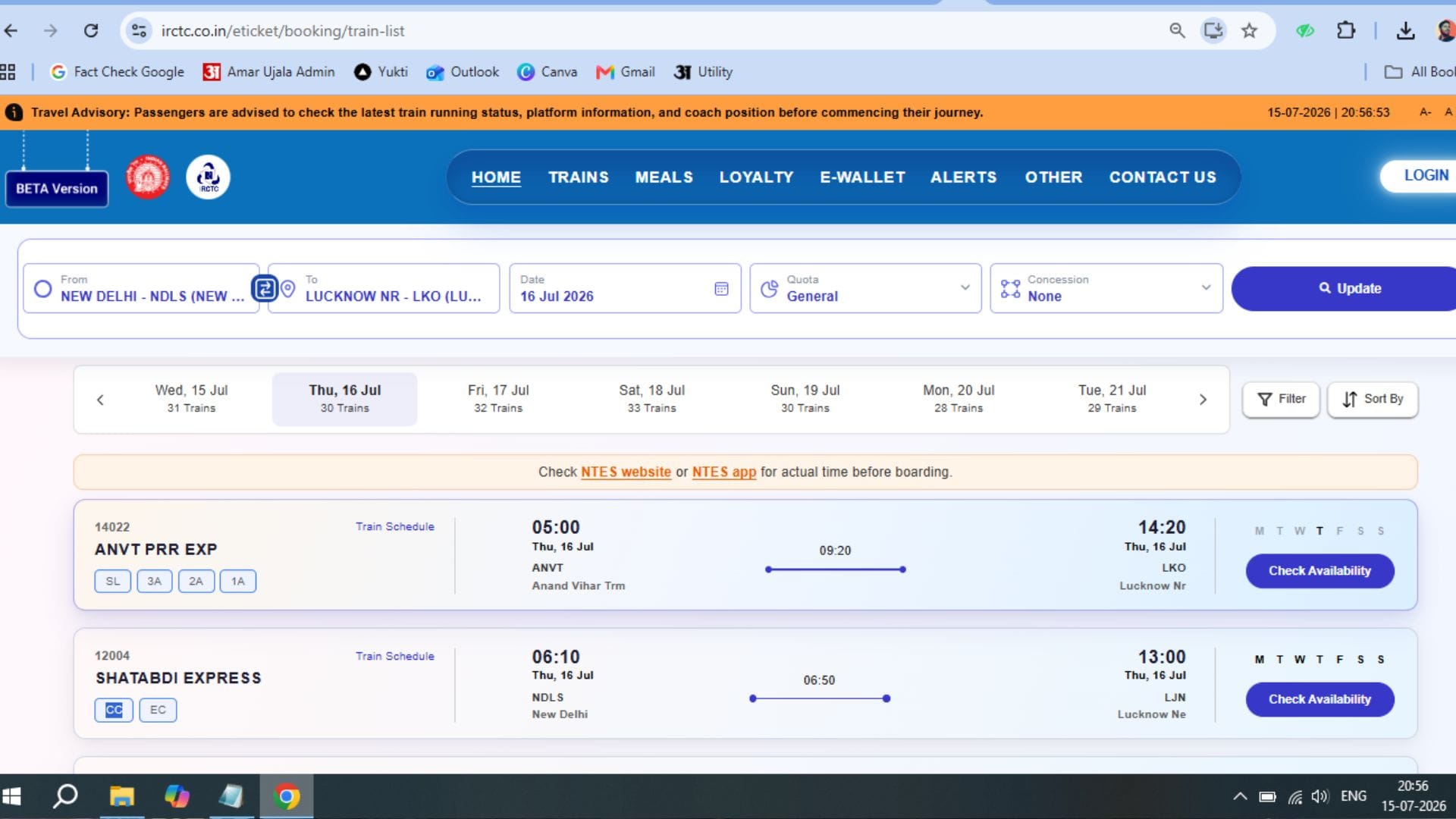Click the zoom magnifier icon in address bar
Viewport: 1456px width, 819px height.
pyautogui.click(x=1177, y=30)
